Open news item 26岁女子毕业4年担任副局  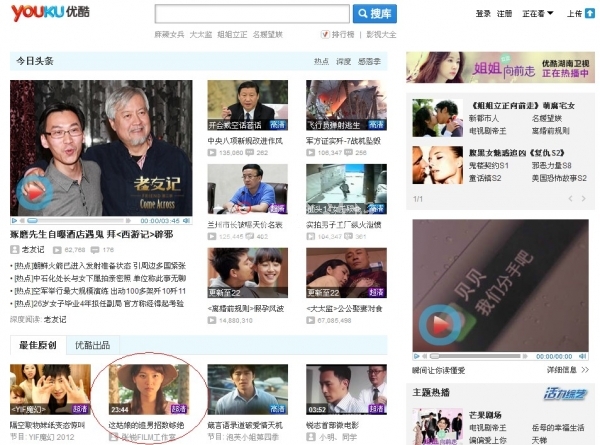point(99,303)
